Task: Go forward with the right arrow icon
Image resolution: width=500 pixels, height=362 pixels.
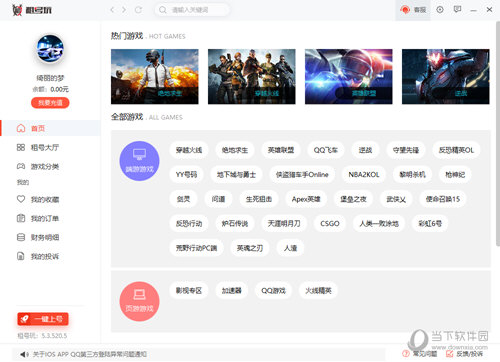Action: pyautogui.click(x=124, y=10)
